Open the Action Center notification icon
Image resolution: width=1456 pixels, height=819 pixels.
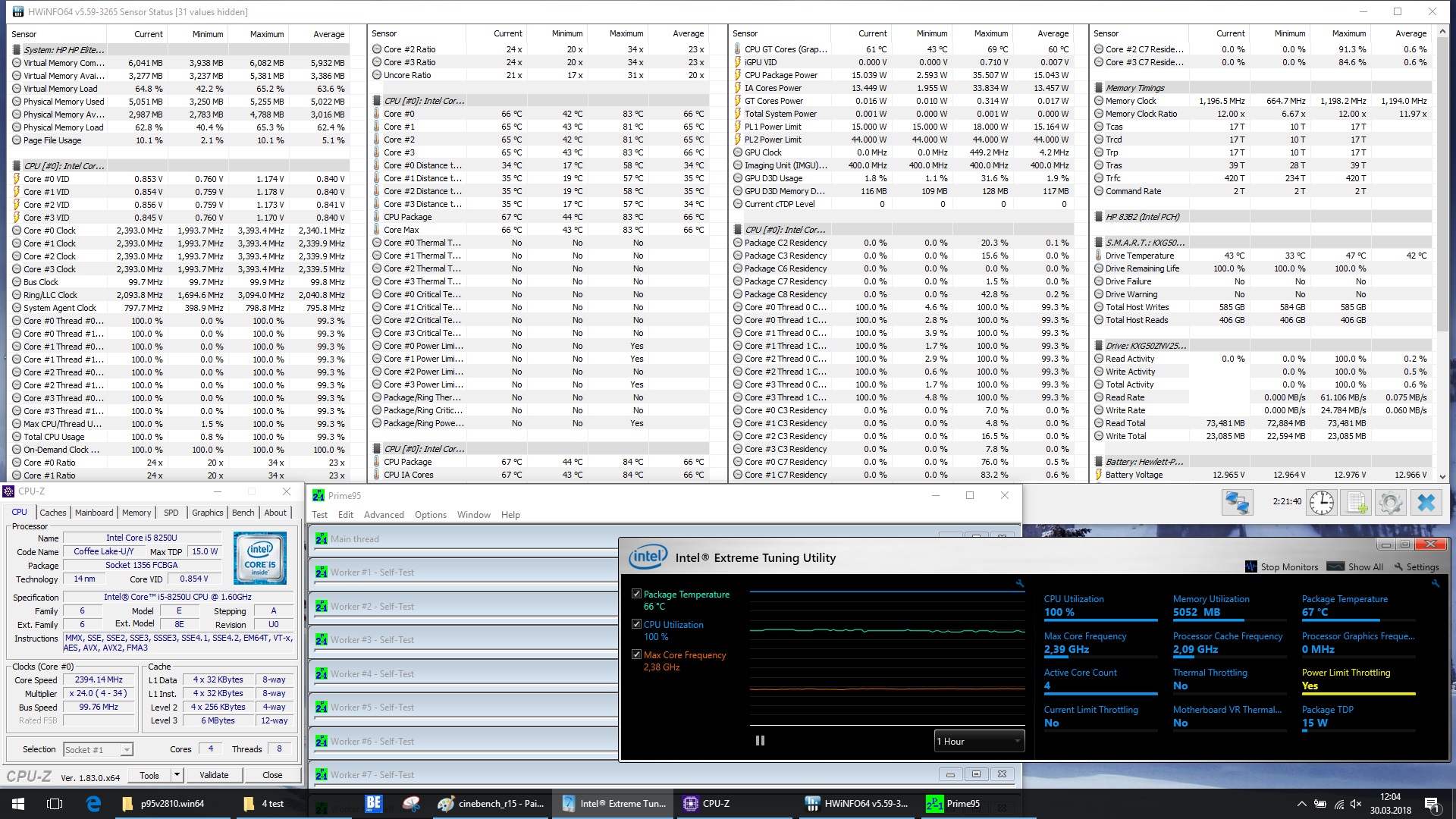pos(1432,803)
